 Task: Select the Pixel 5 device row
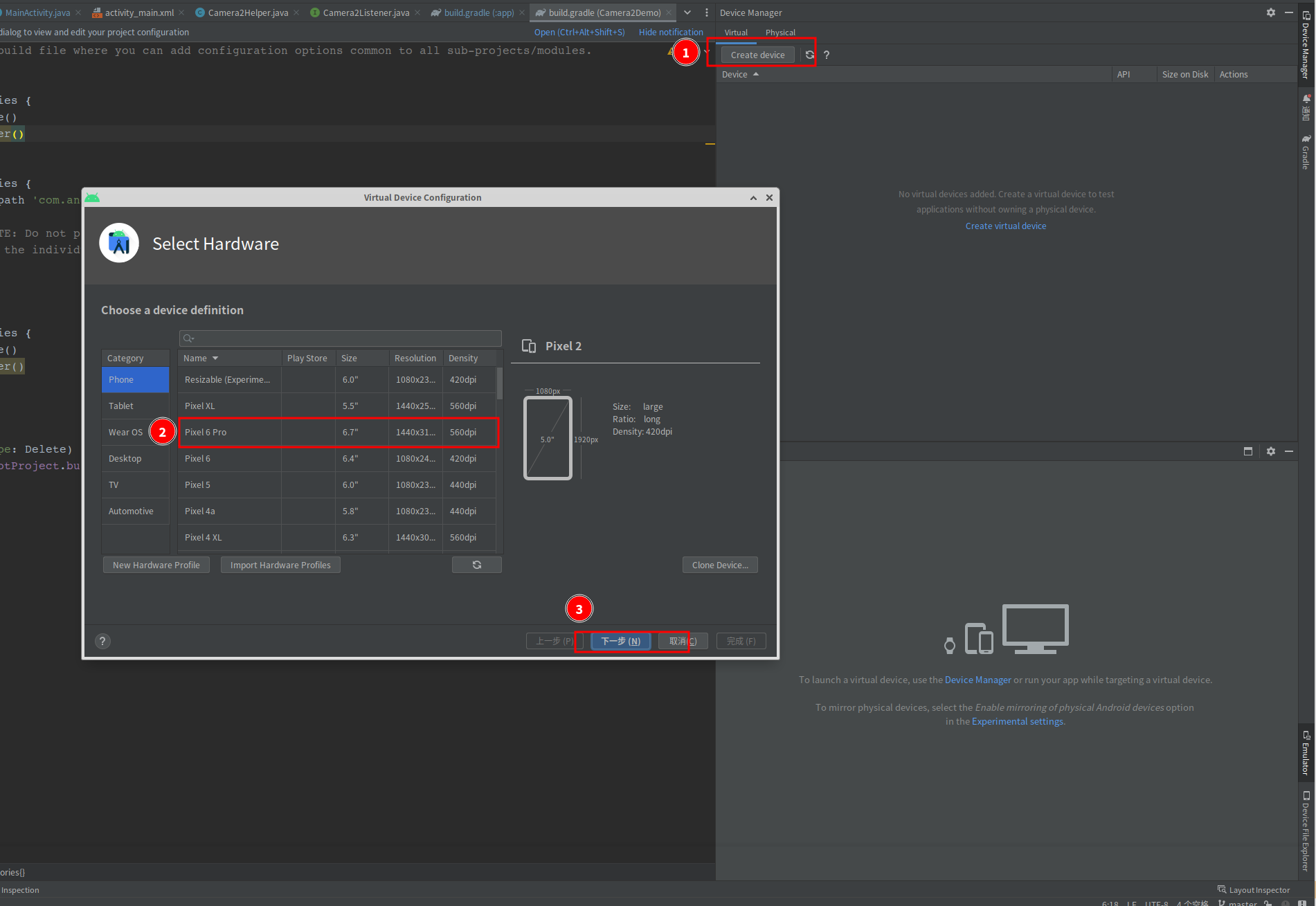coord(337,485)
